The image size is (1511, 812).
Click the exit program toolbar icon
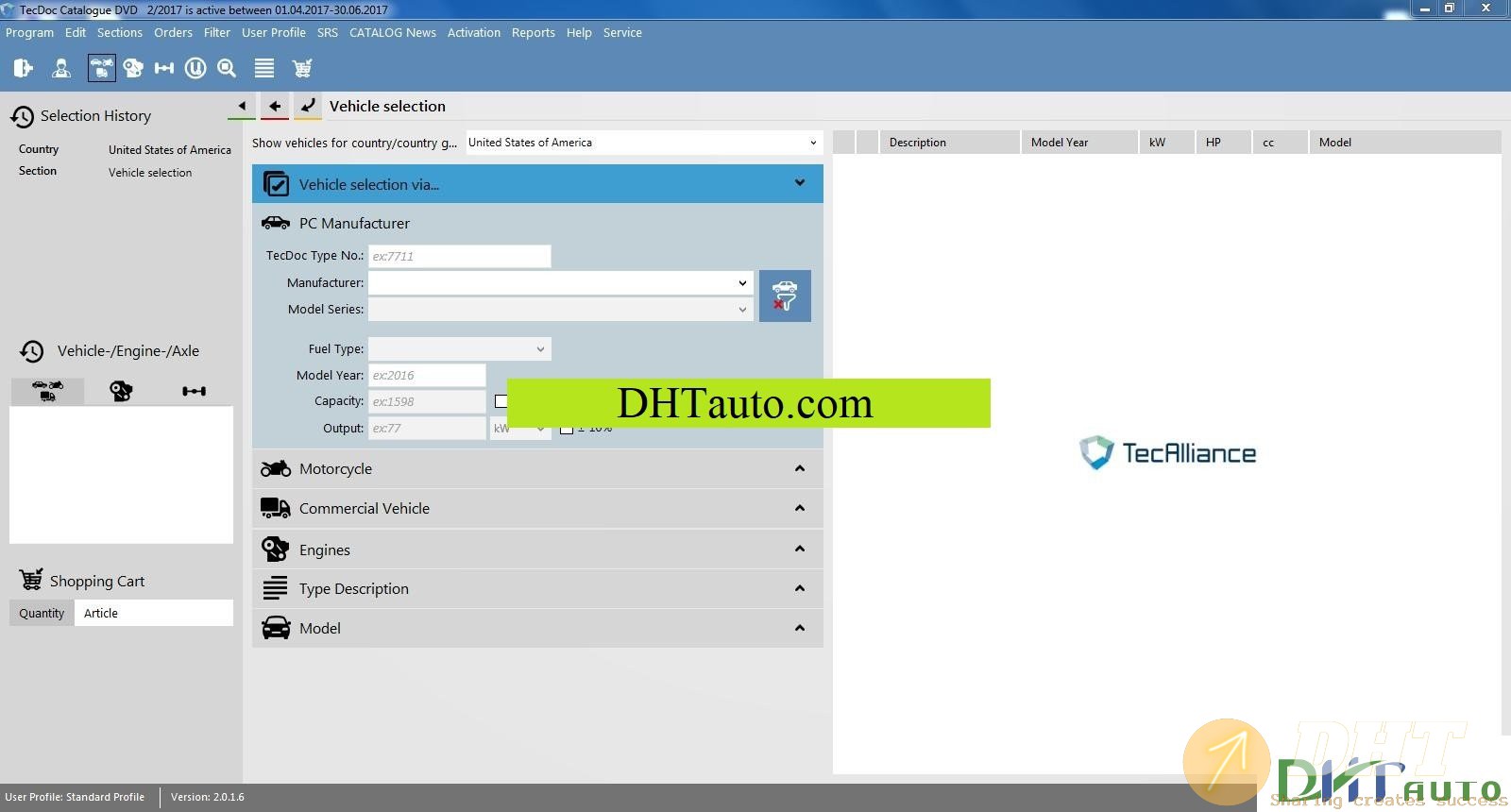pyautogui.click(x=24, y=68)
